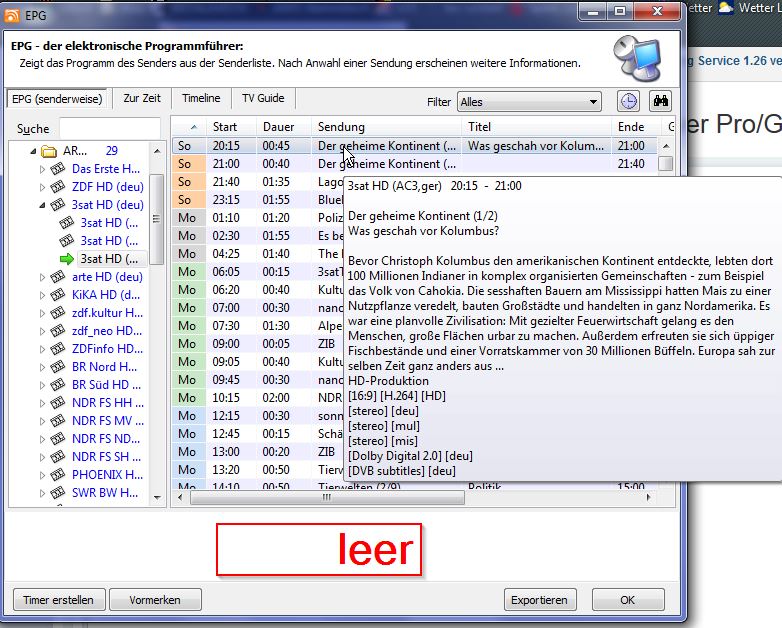Click the film icon beside PHOENIX HD

pyautogui.click(x=60, y=475)
